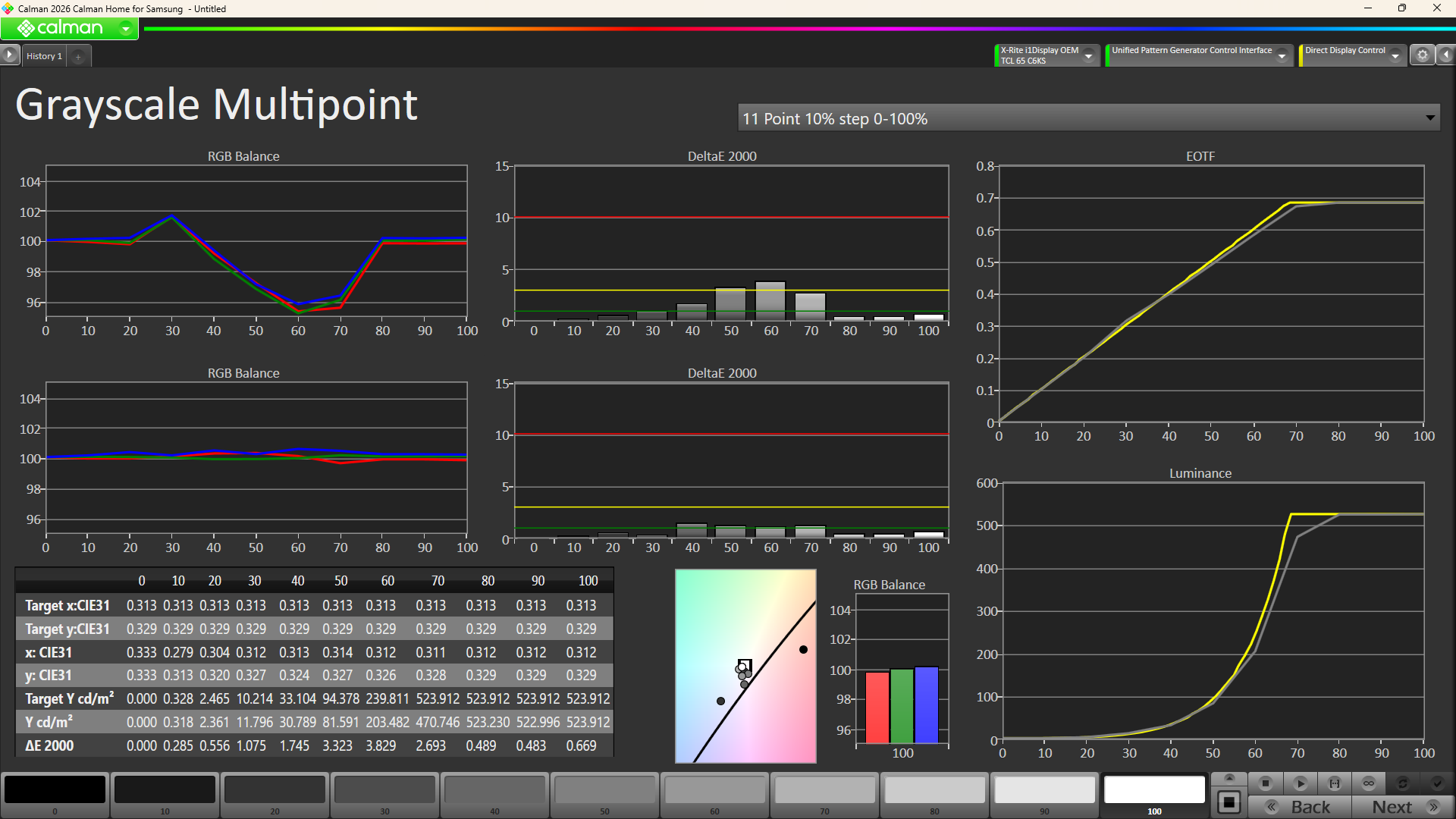Expand the Direct Display Control dropdown

tap(1395, 55)
